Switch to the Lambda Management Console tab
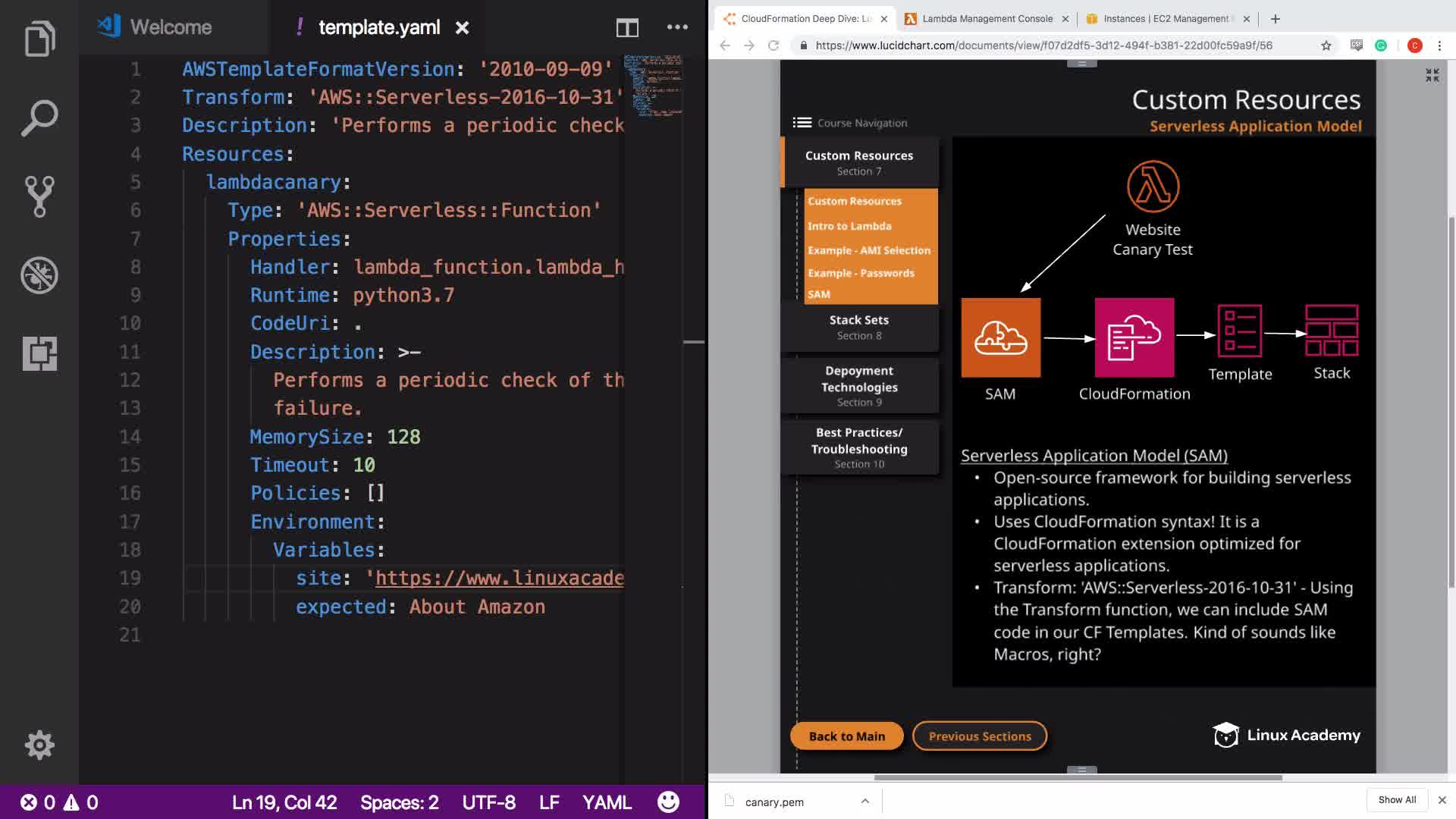Viewport: 1456px width, 819px height. point(987,19)
